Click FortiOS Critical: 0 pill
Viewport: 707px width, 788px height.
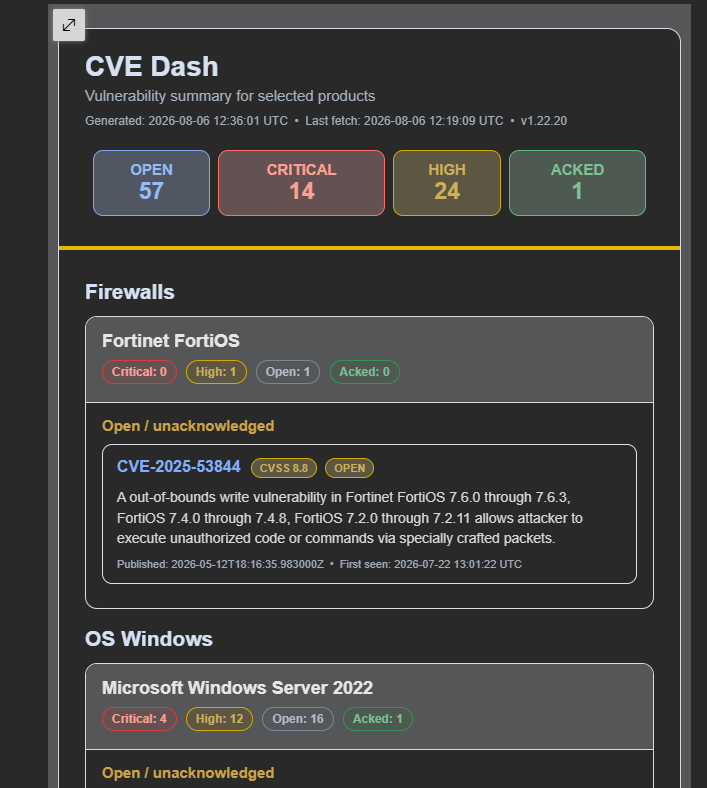tap(139, 372)
